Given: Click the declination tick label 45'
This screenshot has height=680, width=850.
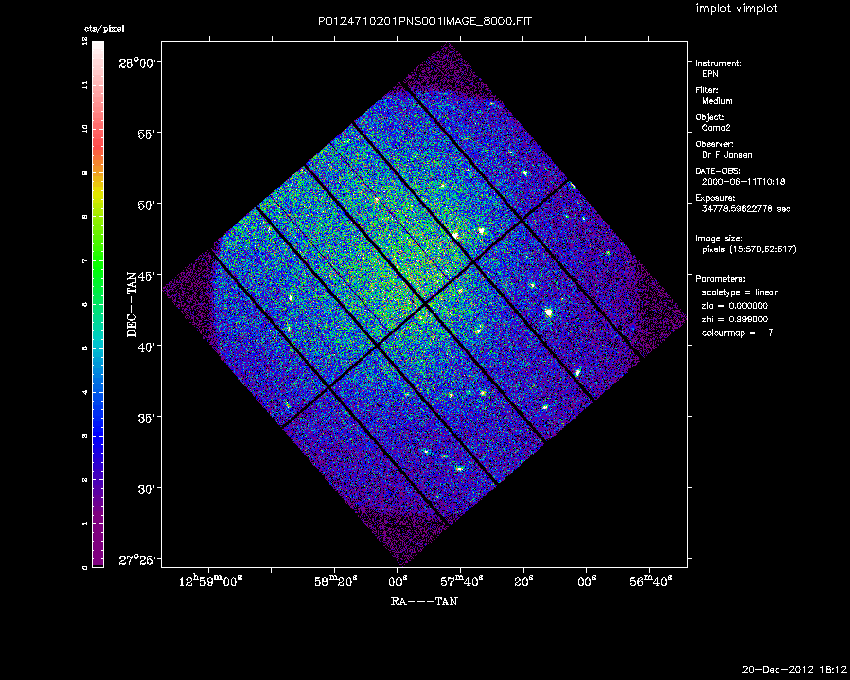Looking at the screenshot, I should (x=146, y=276).
